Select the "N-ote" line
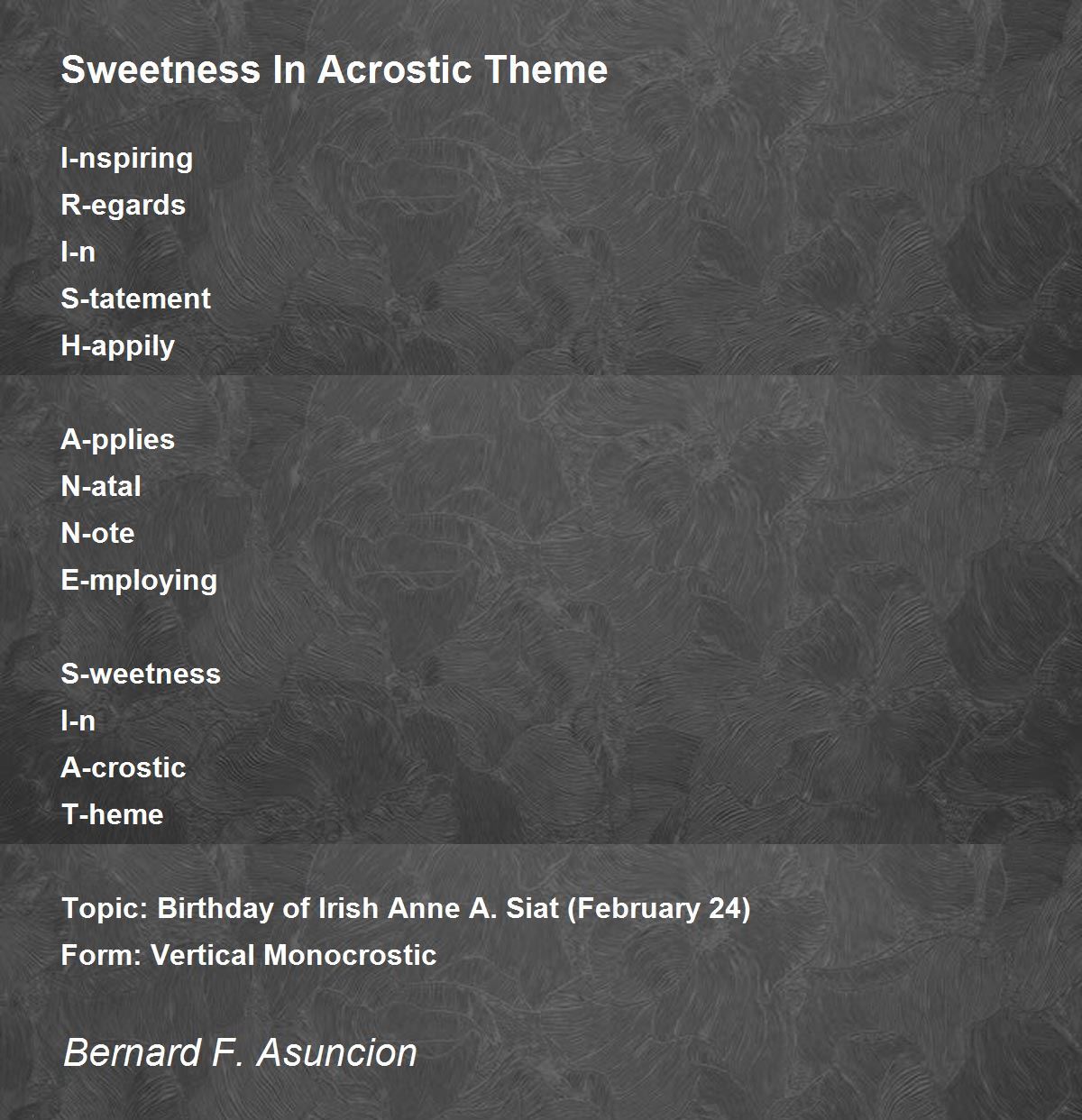Image resolution: width=1082 pixels, height=1120 pixels. [97, 533]
